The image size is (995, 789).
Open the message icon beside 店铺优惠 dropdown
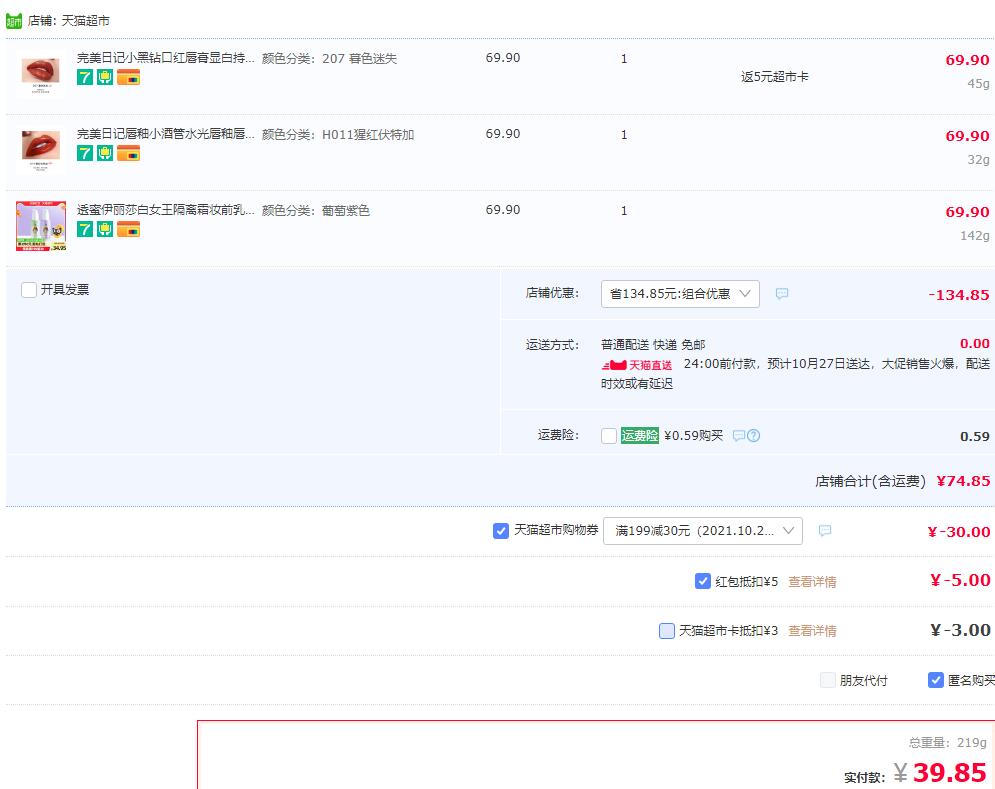pos(782,293)
